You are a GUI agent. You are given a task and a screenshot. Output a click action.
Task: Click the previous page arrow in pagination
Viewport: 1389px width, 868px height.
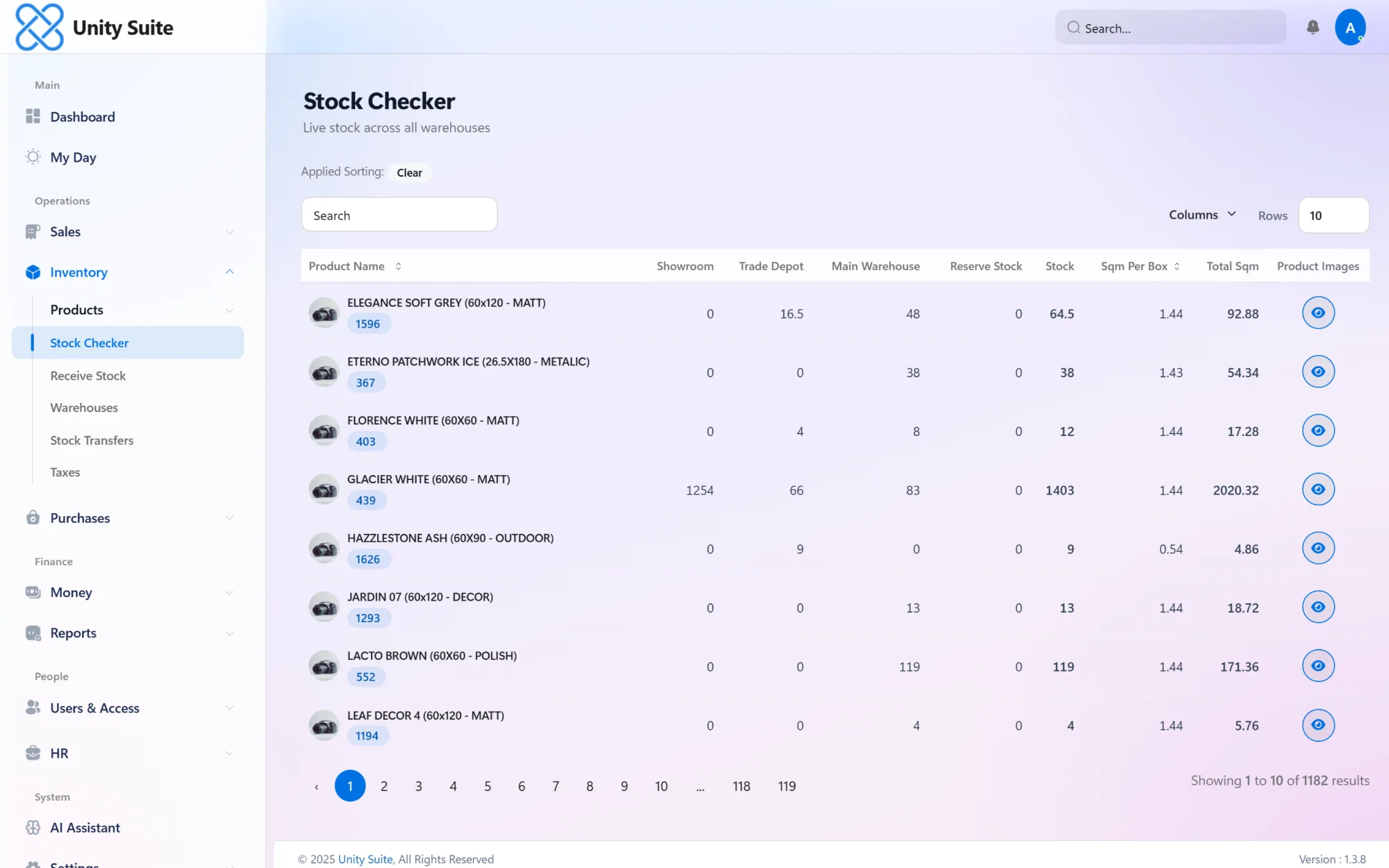point(317,787)
